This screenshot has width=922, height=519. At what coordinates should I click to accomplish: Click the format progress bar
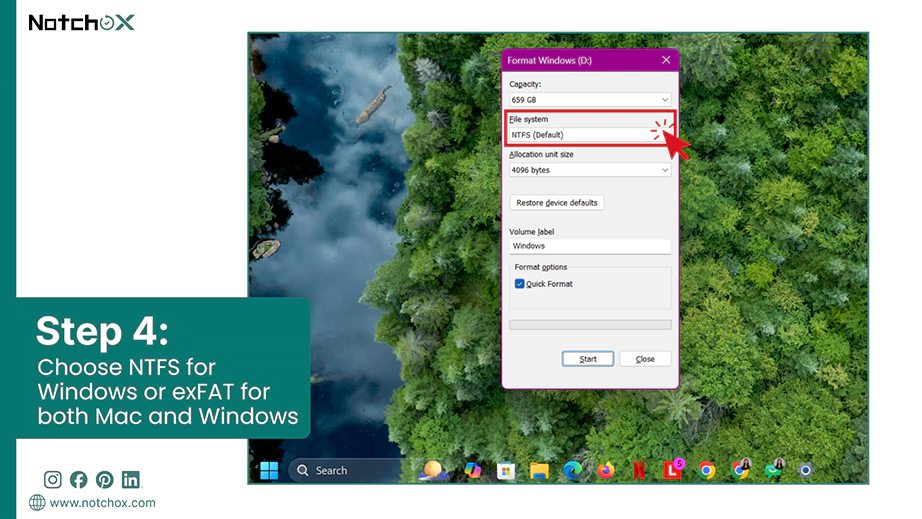click(x=590, y=325)
